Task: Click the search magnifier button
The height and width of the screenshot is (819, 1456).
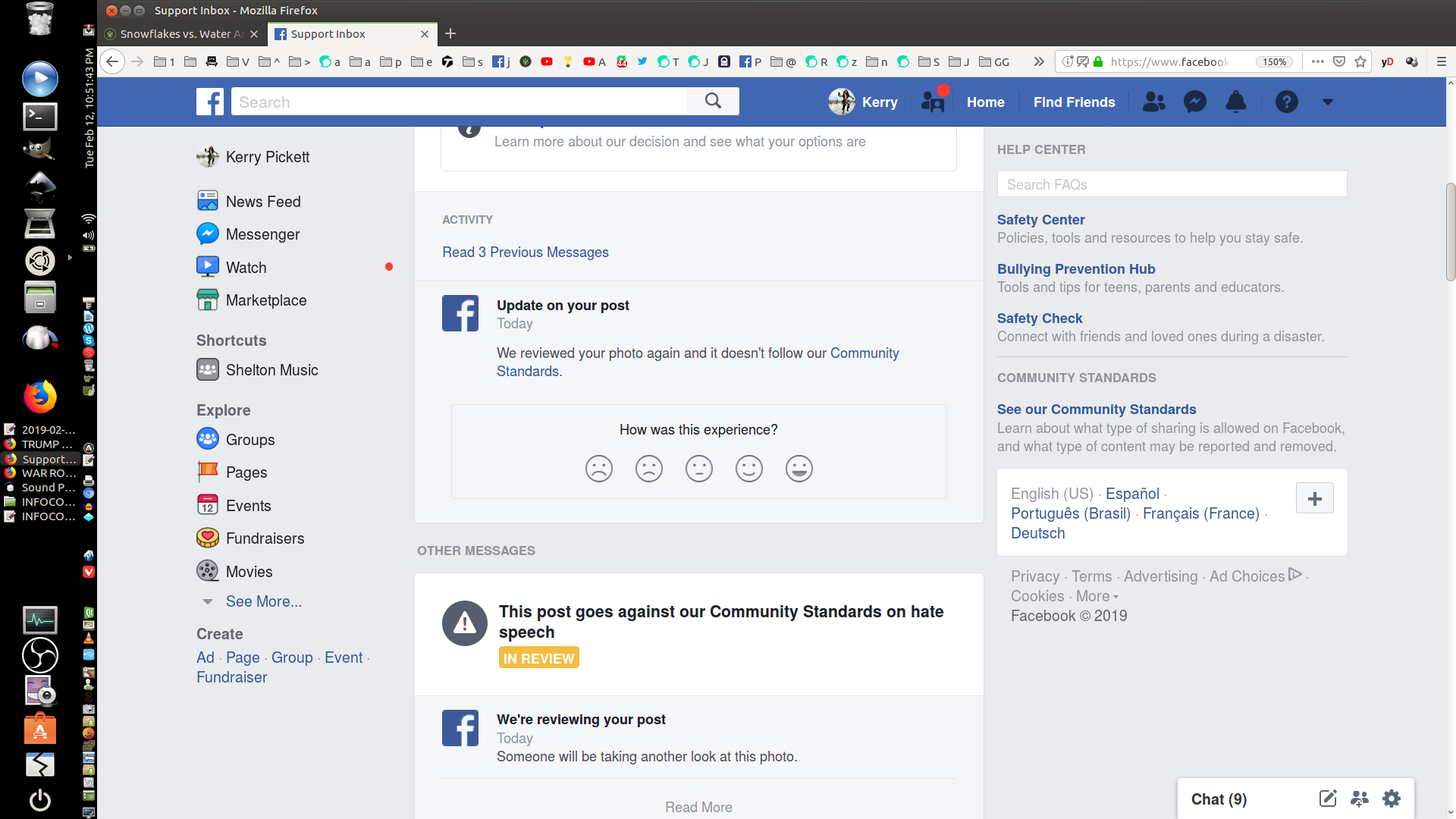Action: 713,101
